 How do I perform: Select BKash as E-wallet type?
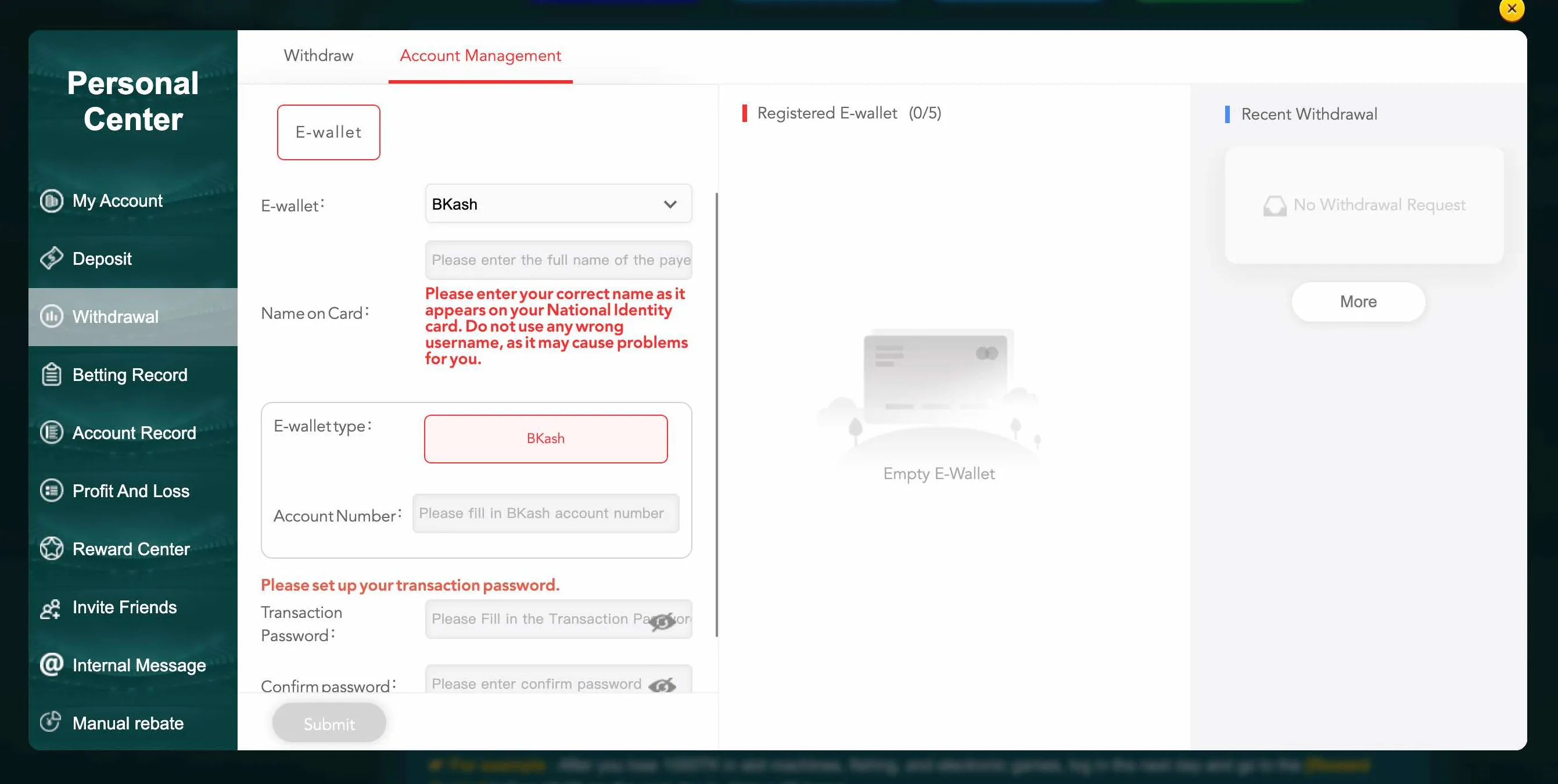[x=545, y=439]
